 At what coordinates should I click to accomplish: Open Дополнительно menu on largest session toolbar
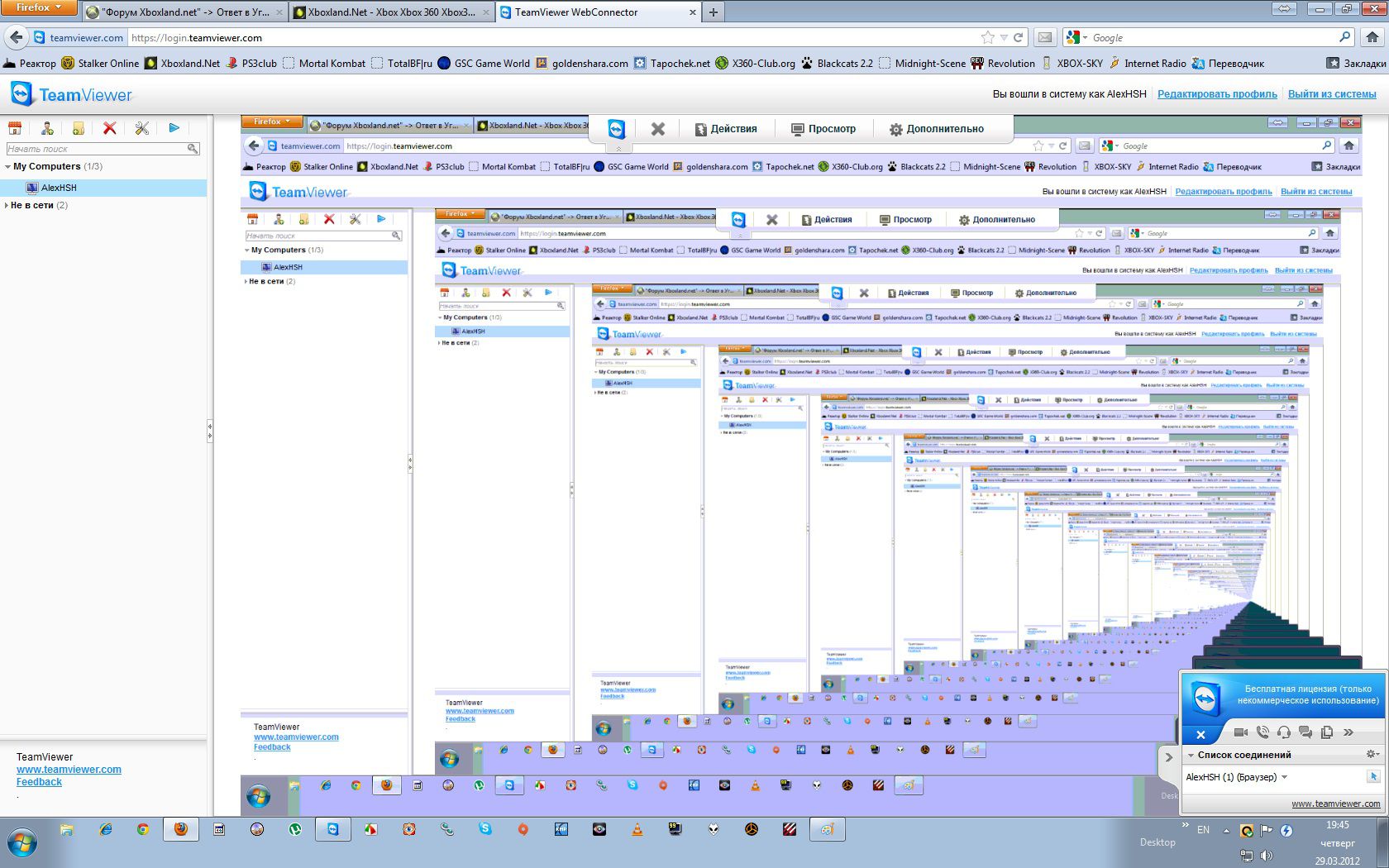point(937,129)
